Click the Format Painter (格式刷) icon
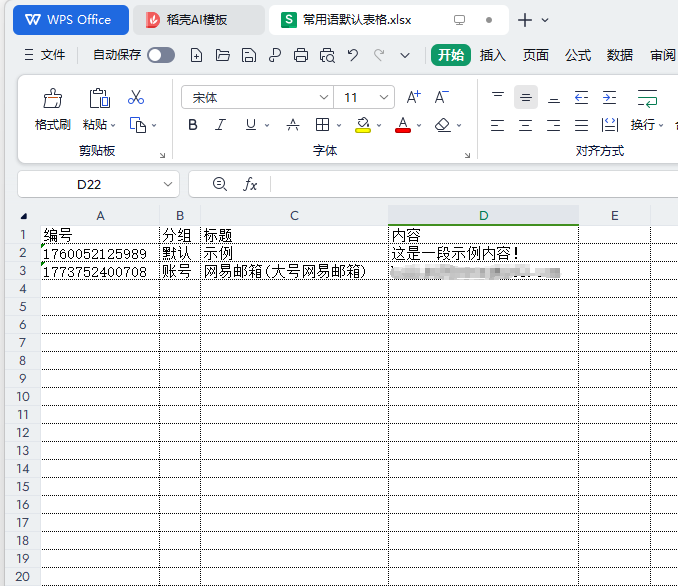The image size is (678, 586). pos(52,98)
